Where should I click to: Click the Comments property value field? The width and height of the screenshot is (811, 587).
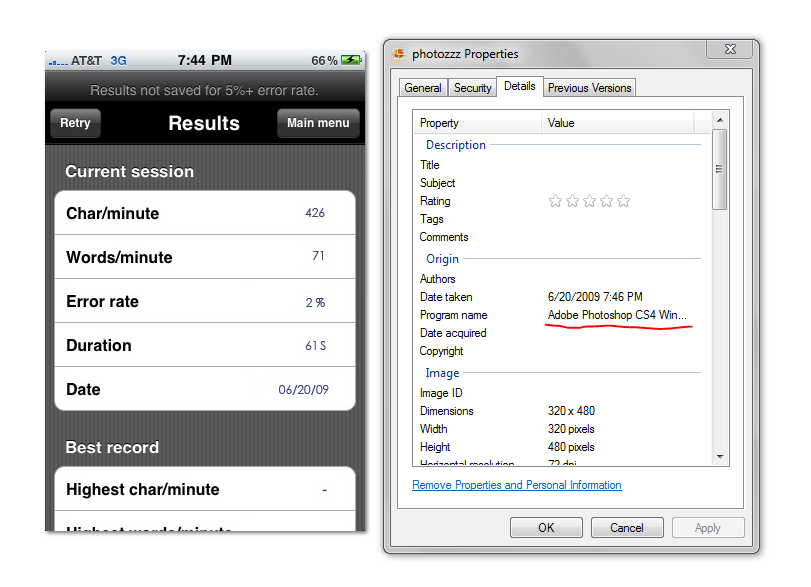(x=623, y=237)
